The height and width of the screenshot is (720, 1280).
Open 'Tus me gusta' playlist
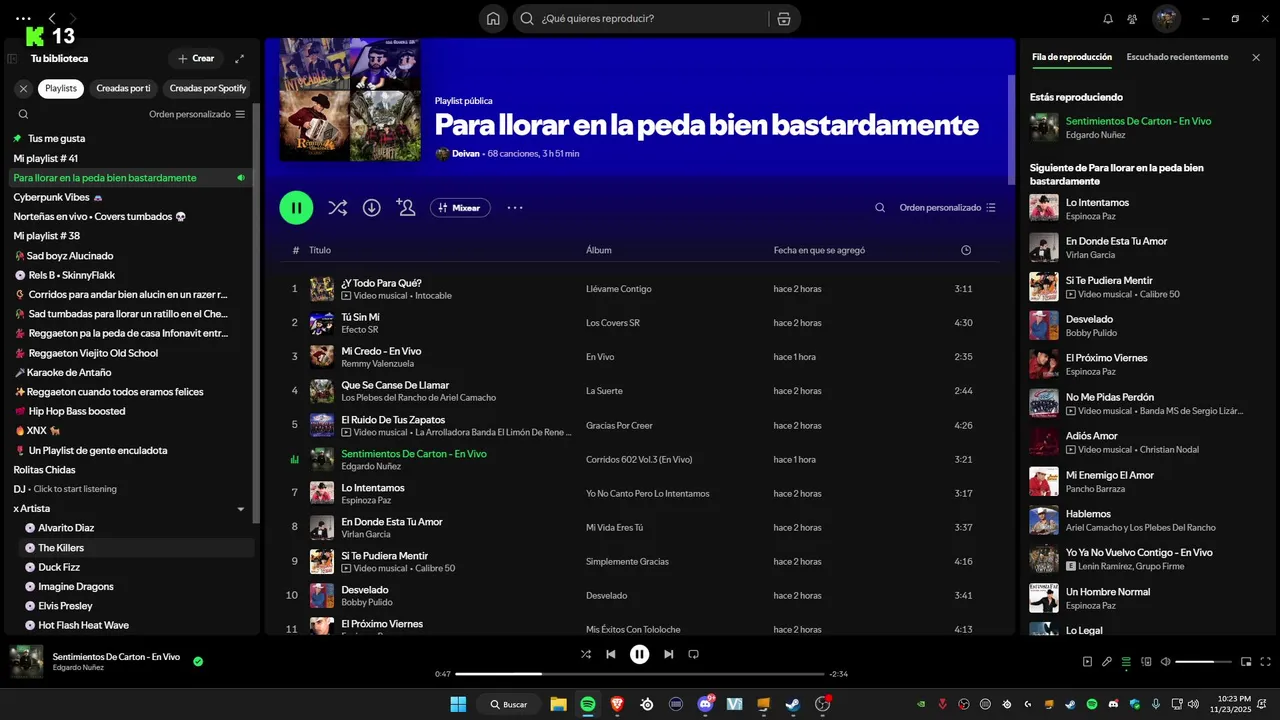tap(56, 138)
